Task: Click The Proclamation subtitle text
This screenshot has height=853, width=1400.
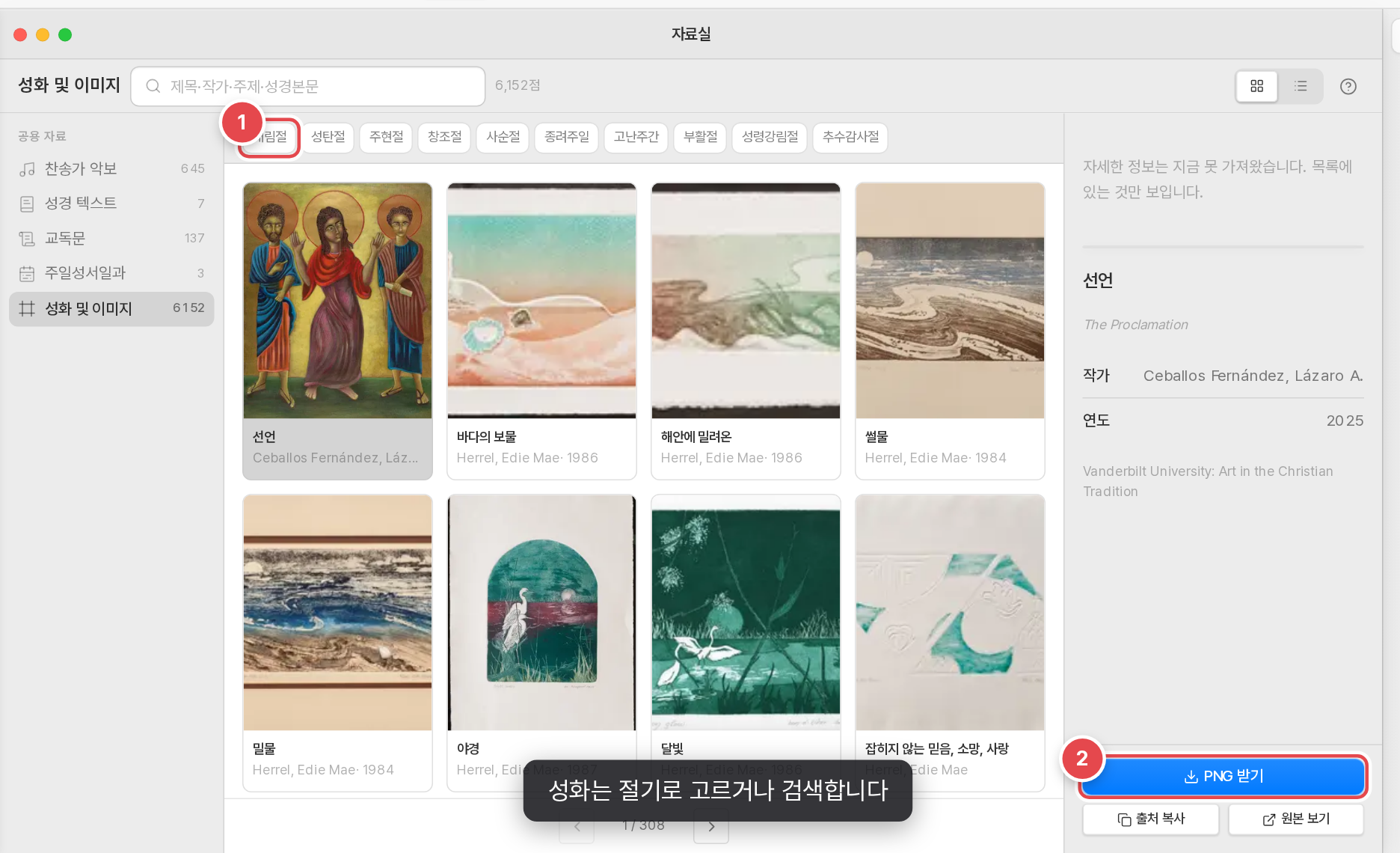Action: click(x=1135, y=325)
